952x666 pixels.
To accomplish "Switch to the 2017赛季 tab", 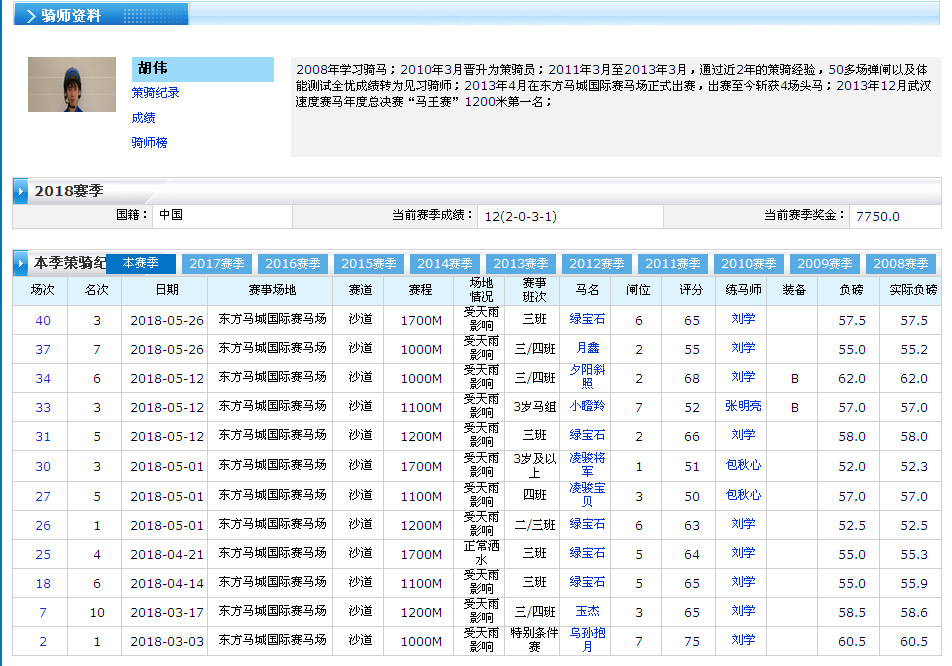I will coord(217,264).
